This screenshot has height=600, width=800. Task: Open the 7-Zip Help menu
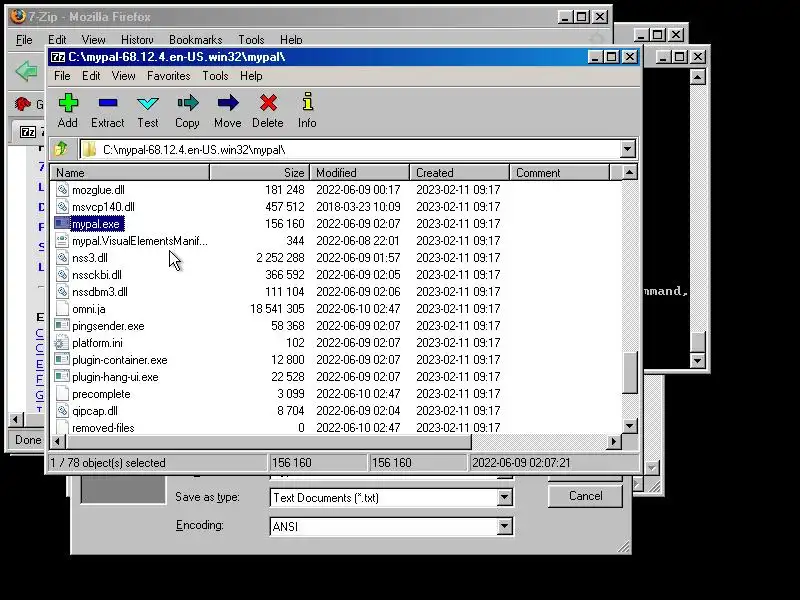(x=251, y=76)
